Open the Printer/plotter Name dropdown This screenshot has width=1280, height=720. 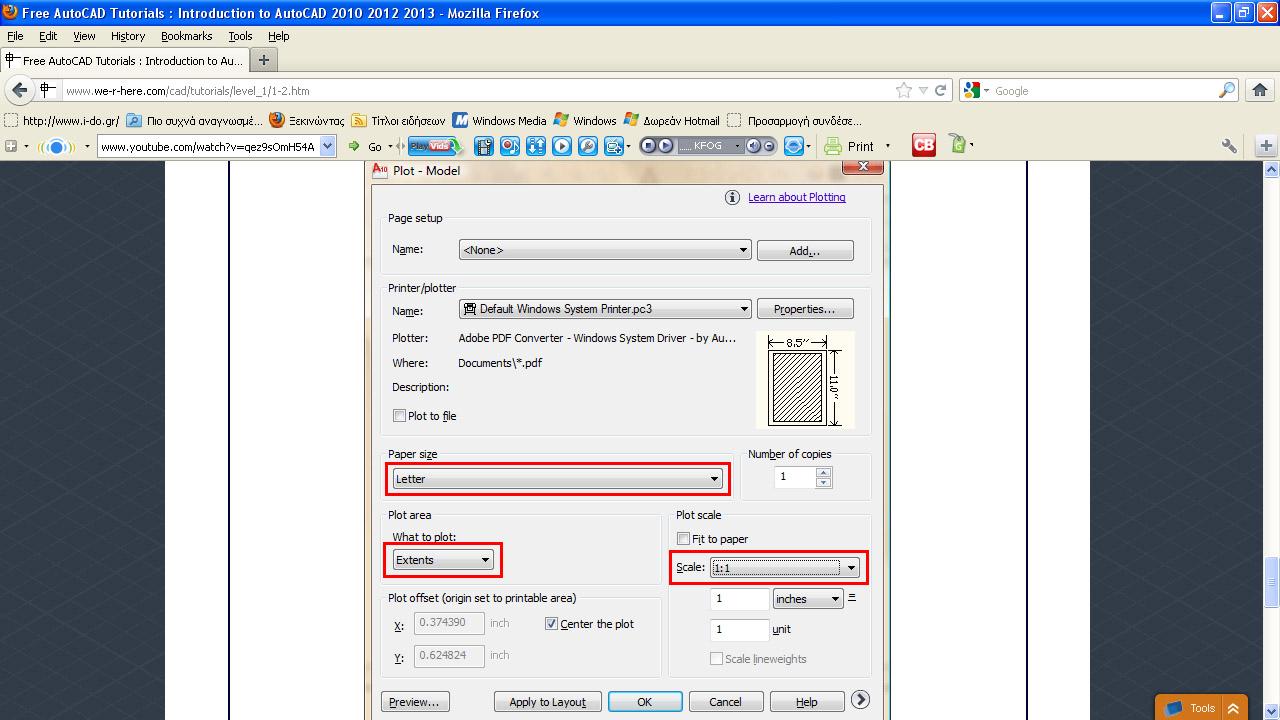click(605, 309)
